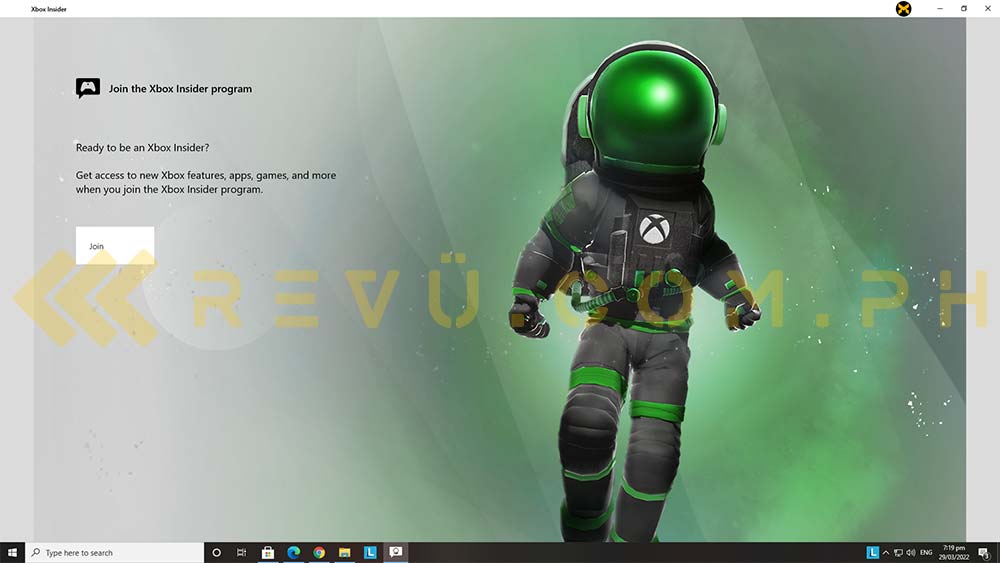Click the Xbox Insider controller logo icon

[88, 88]
